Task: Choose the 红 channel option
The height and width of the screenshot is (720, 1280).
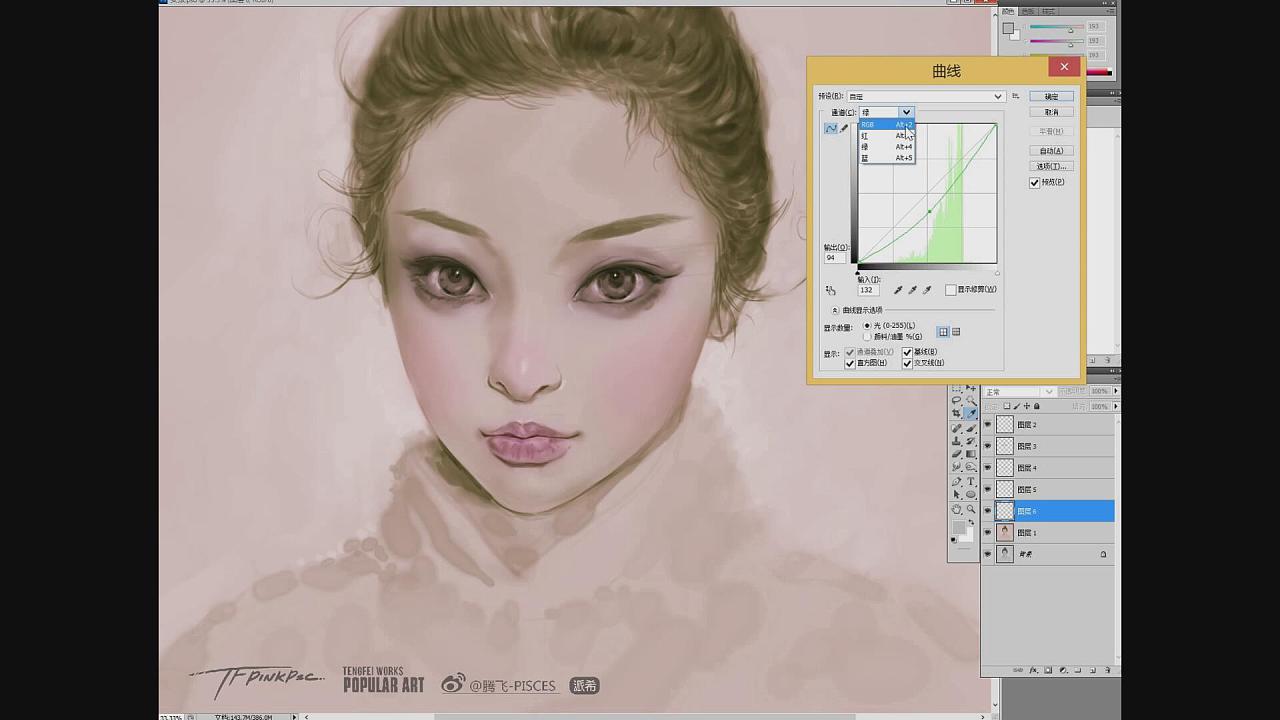Action: [x=887, y=135]
